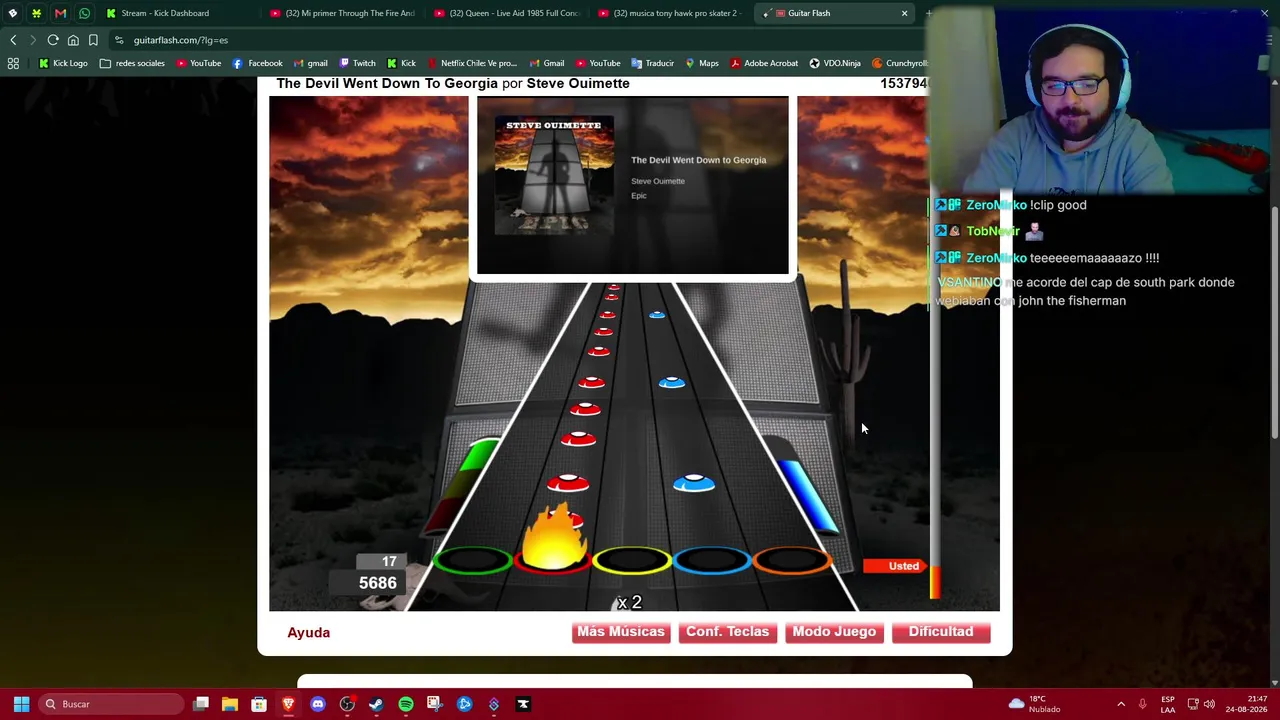Click the Modo Juego button

coord(834,632)
